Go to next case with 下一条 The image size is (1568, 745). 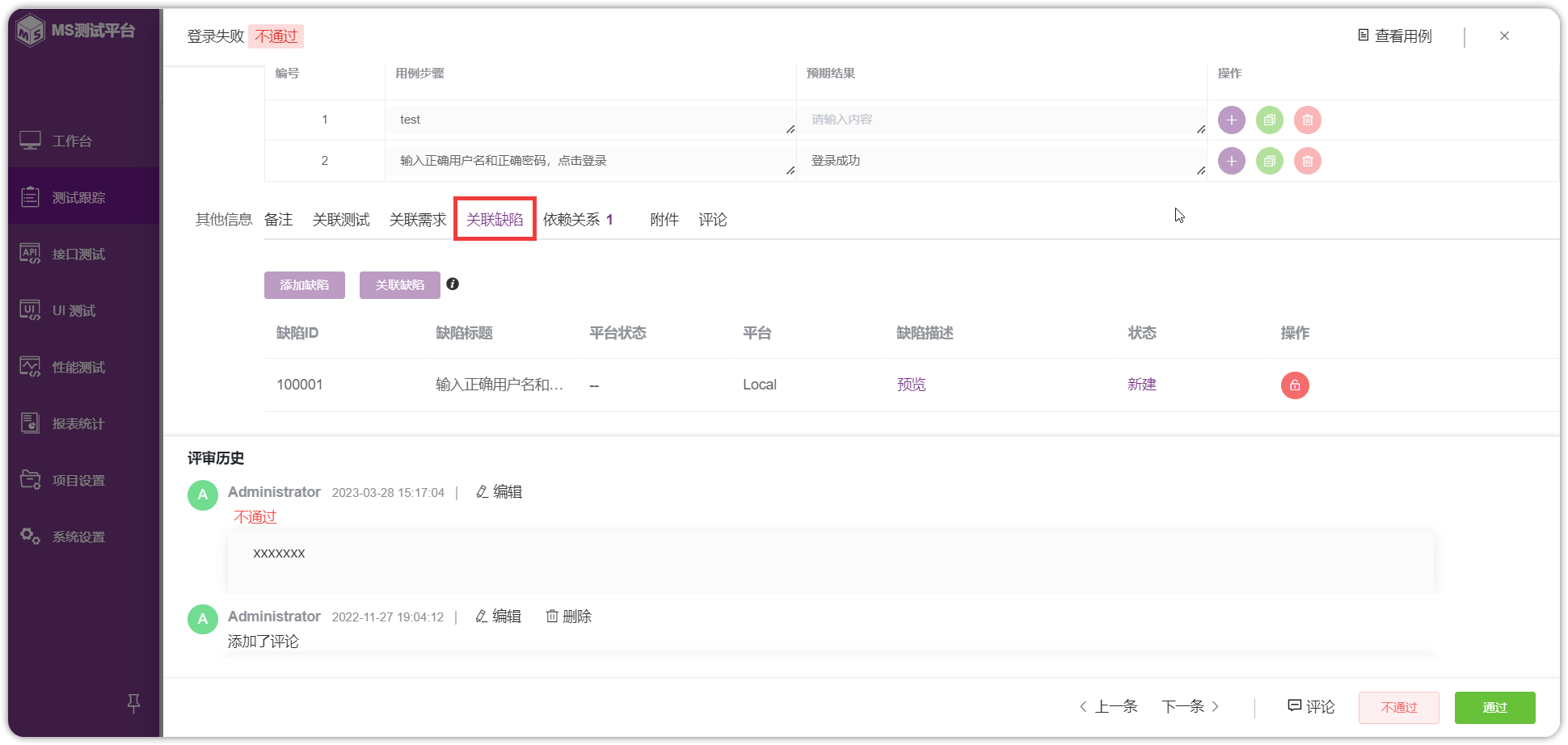[x=1191, y=707]
